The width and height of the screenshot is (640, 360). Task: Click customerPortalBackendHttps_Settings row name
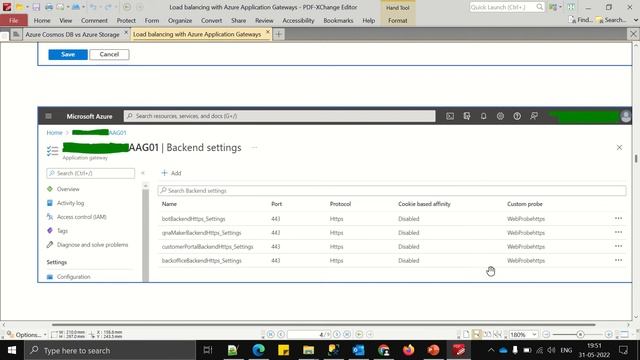[x=207, y=247]
